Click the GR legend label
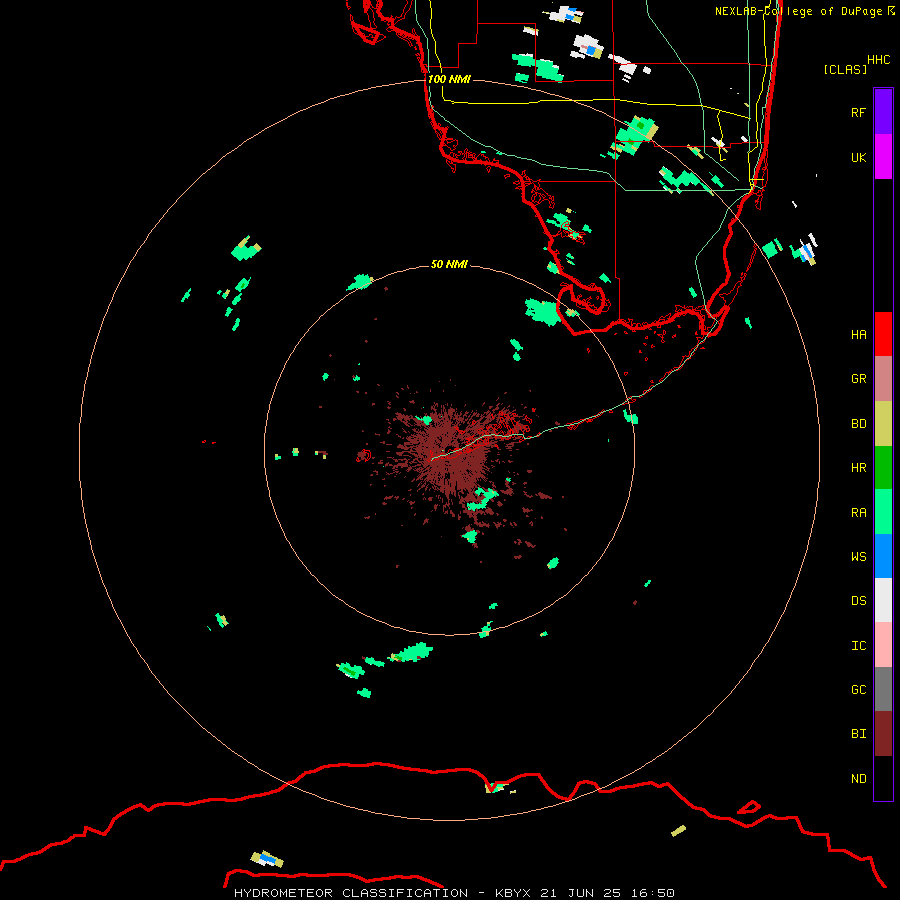This screenshot has width=900, height=900. pyautogui.click(x=858, y=379)
